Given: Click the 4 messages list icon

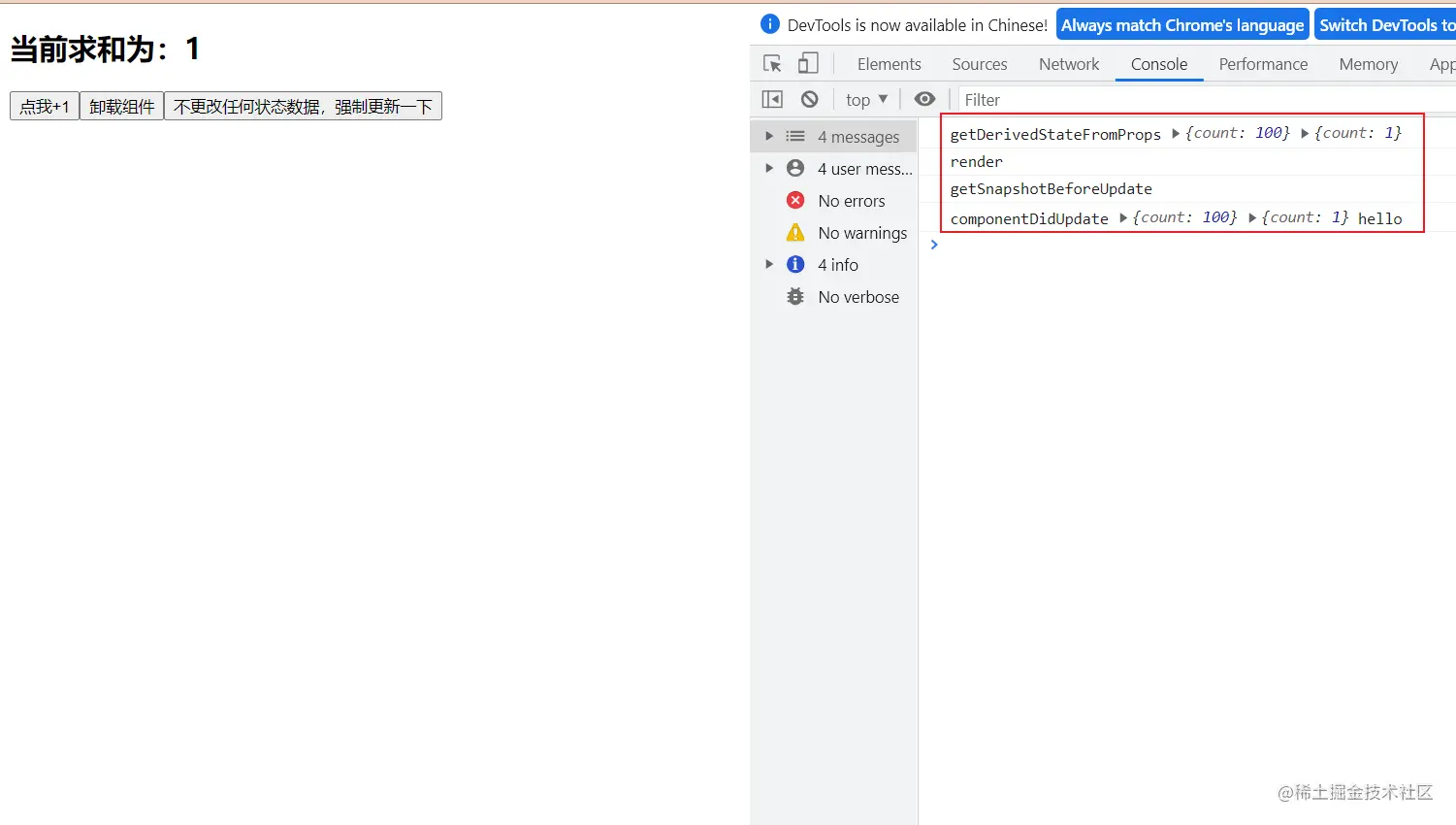Looking at the screenshot, I should [795, 136].
